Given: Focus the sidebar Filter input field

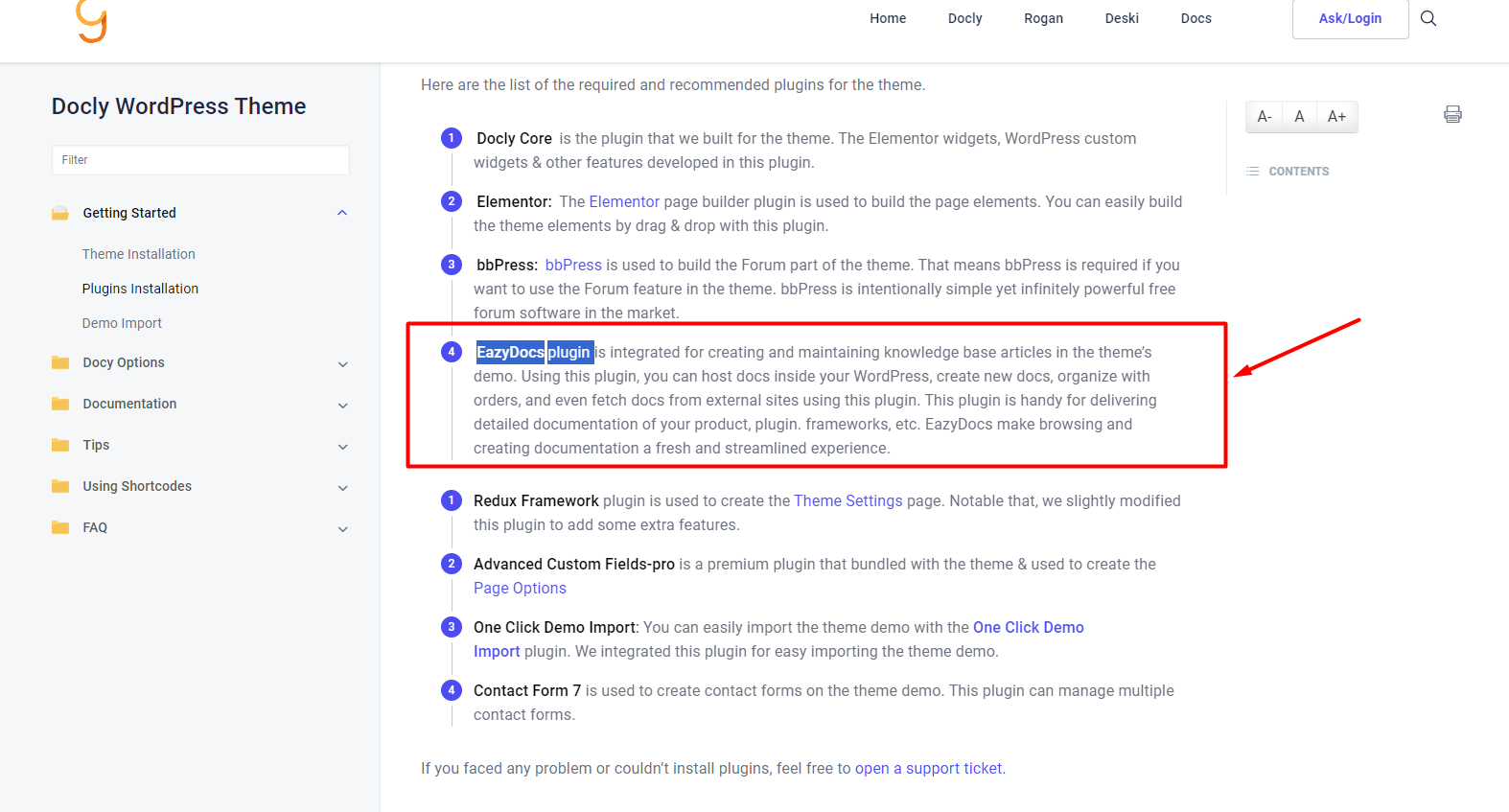Looking at the screenshot, I should [200, 160].
